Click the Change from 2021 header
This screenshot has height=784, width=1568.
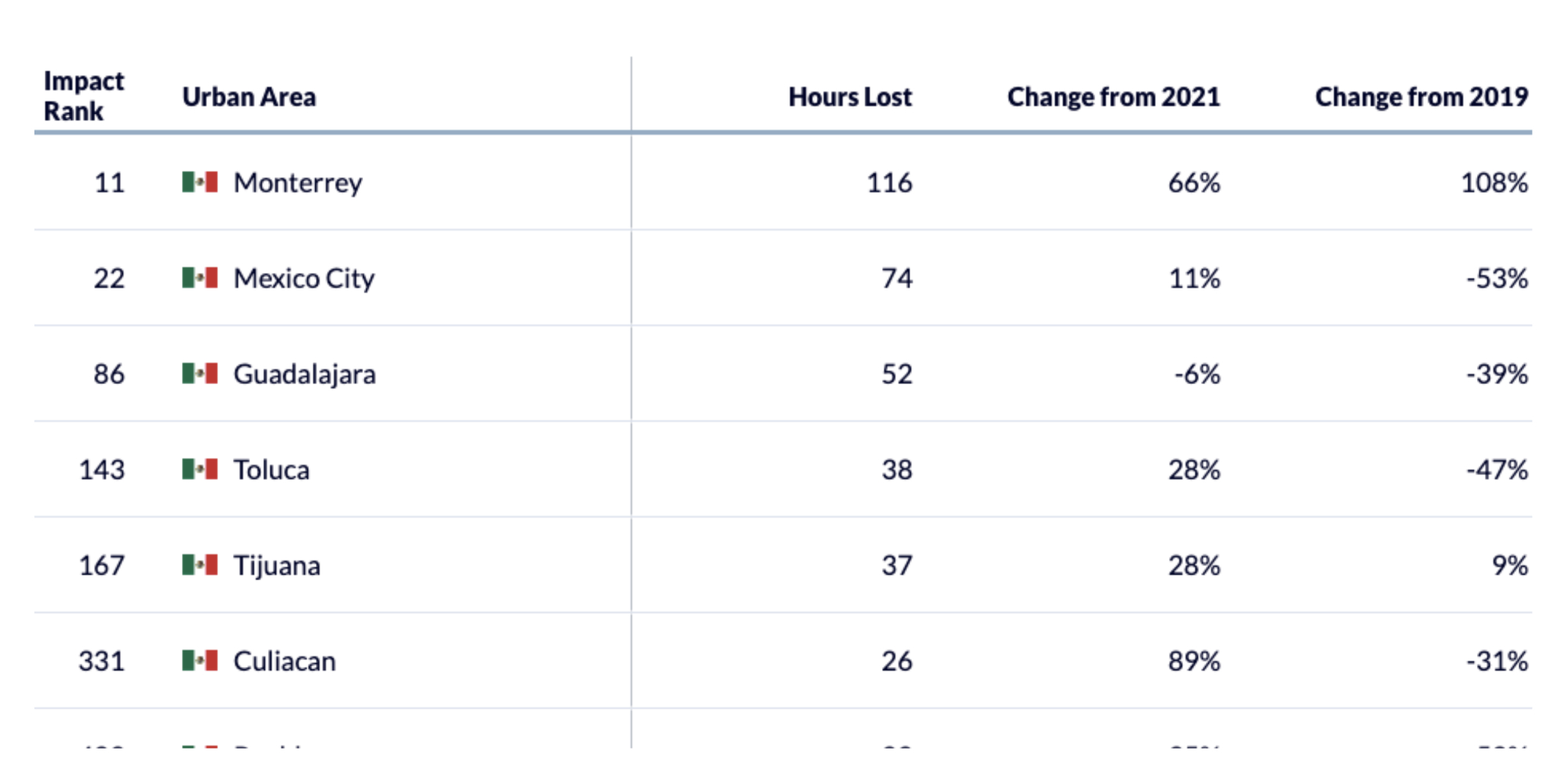(1113, 97)
